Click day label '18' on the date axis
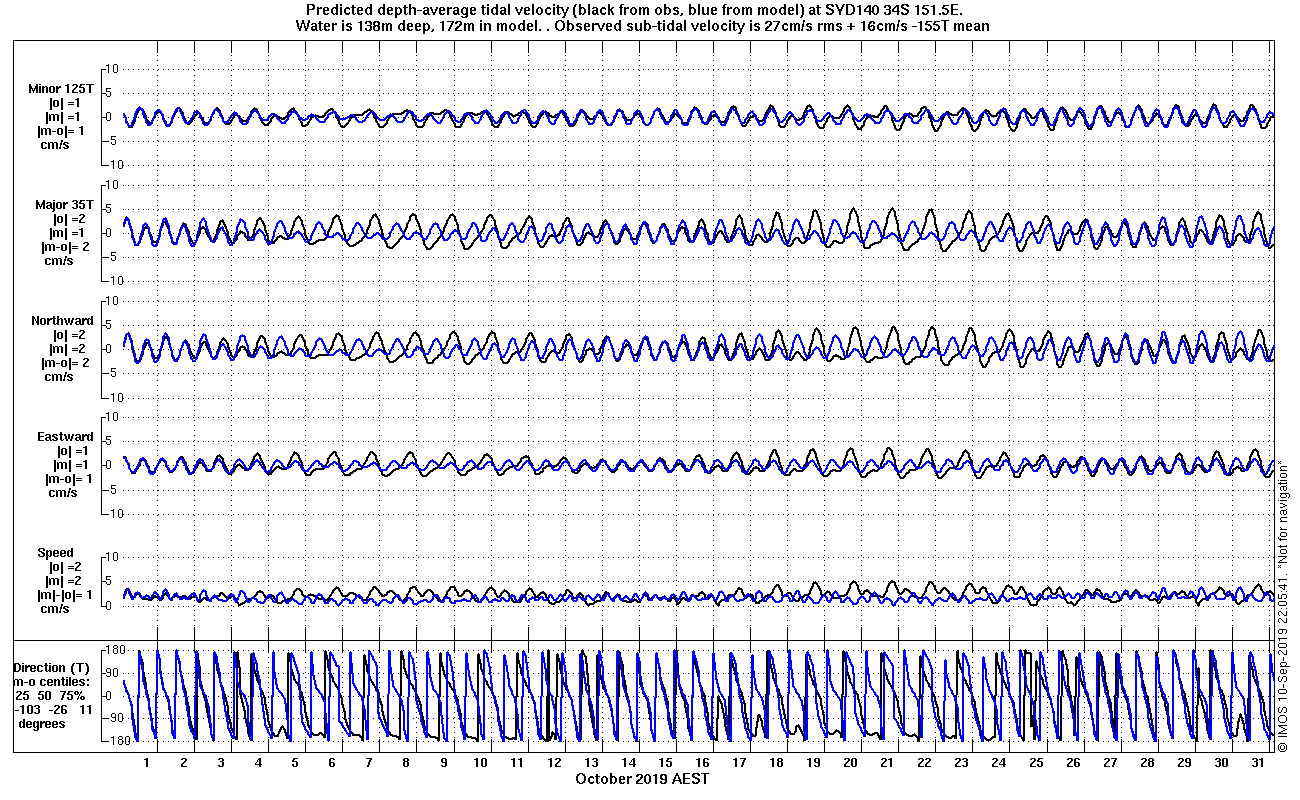Viewport: 1300px width, 800px height. pyautogui.click(x=776, y=762)
